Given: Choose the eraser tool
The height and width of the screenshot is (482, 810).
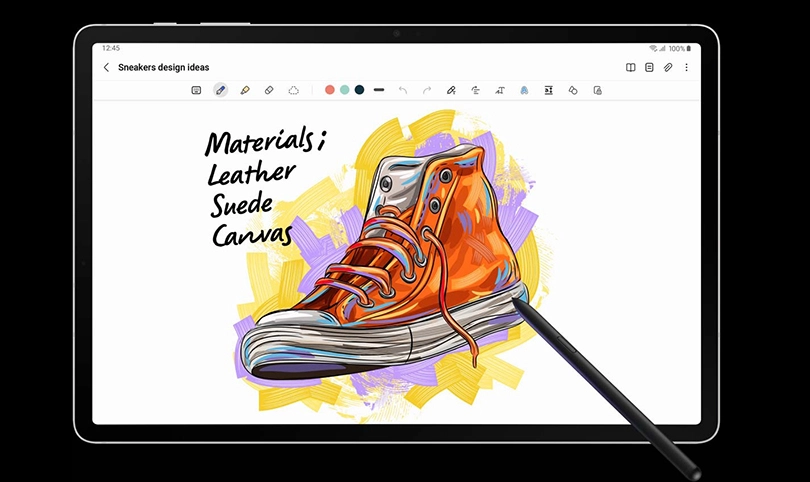Looking at the screenshot, I should (269, 90).
